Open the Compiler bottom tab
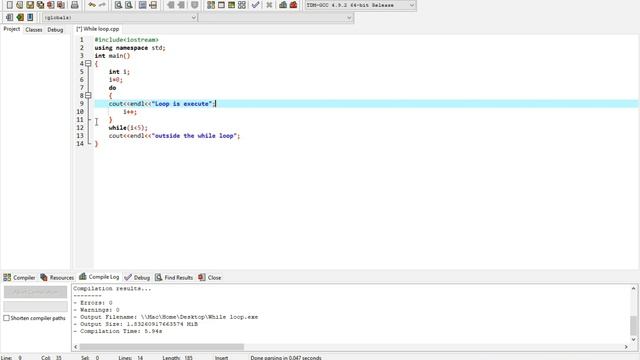 19,277
